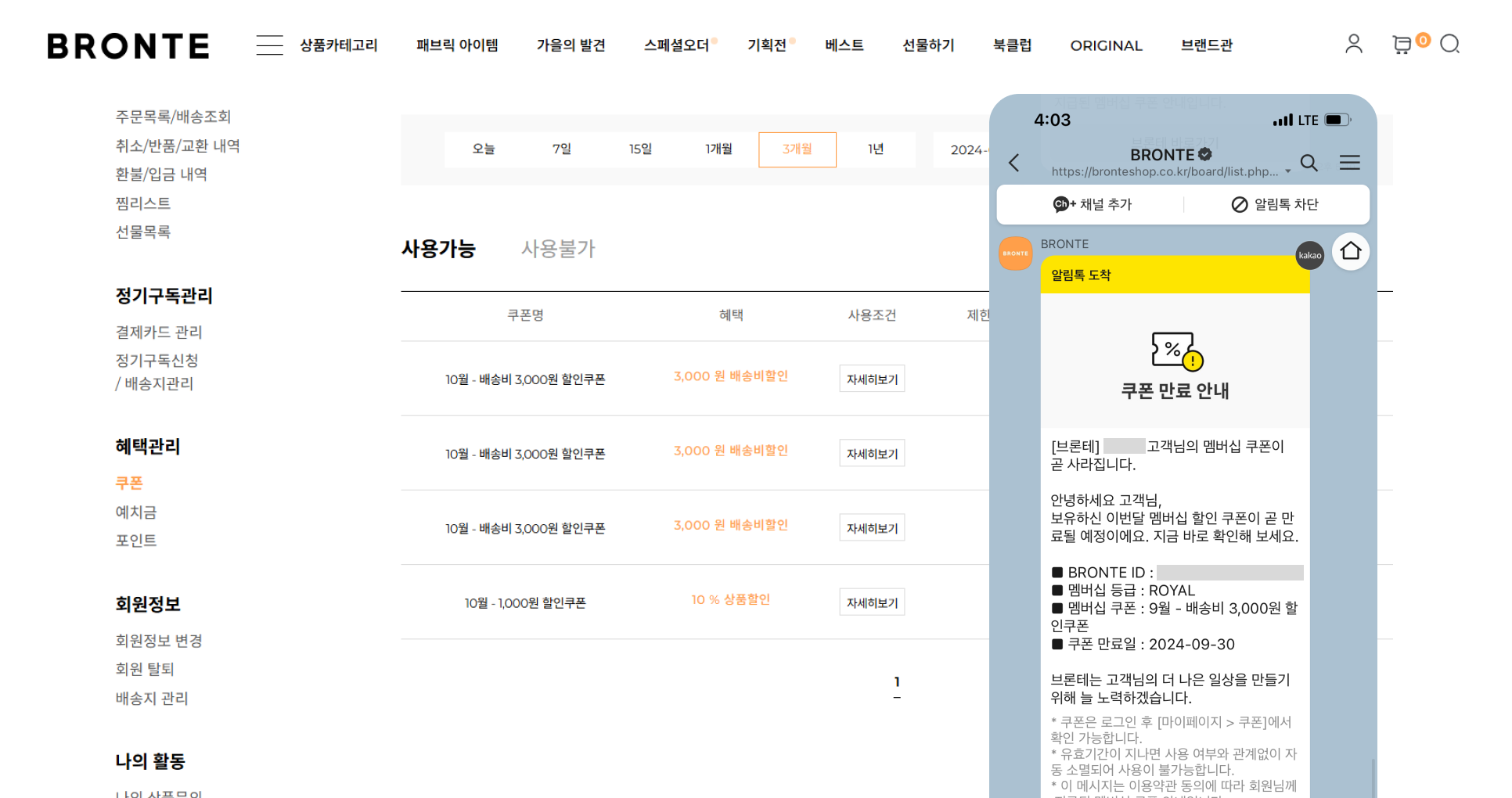Image resolution: width=1512 pixels, height=798 pixels.
Task: Open 패브릭 아이템 menu
Action: (457, 45)
